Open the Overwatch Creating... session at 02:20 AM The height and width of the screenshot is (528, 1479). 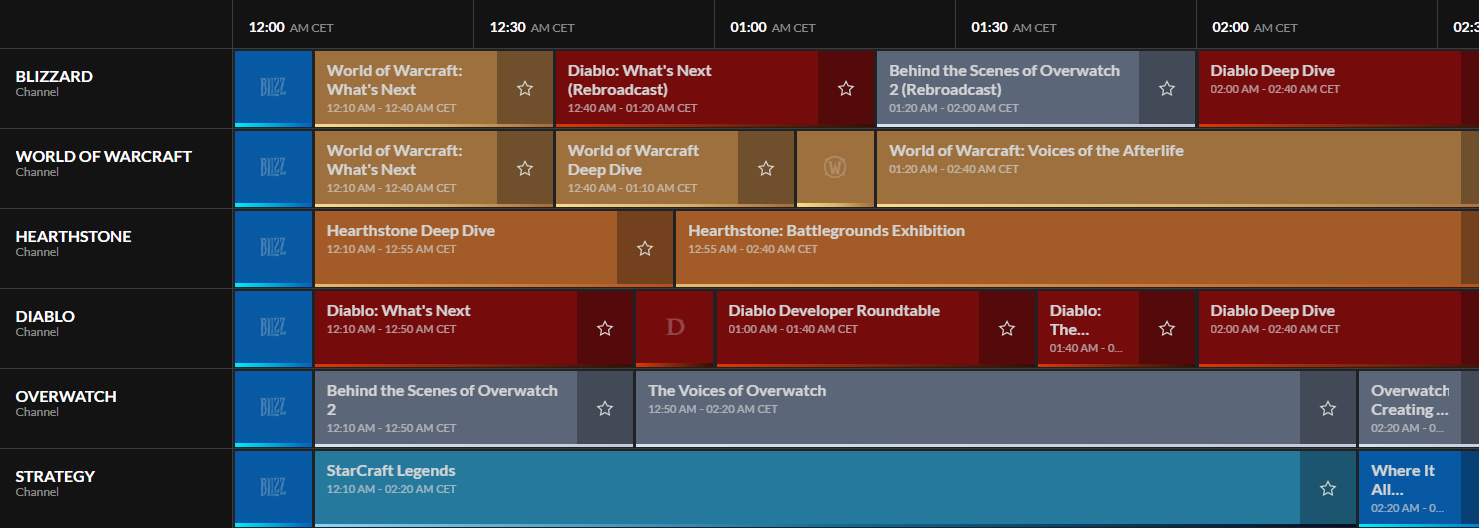[1419, 408]
